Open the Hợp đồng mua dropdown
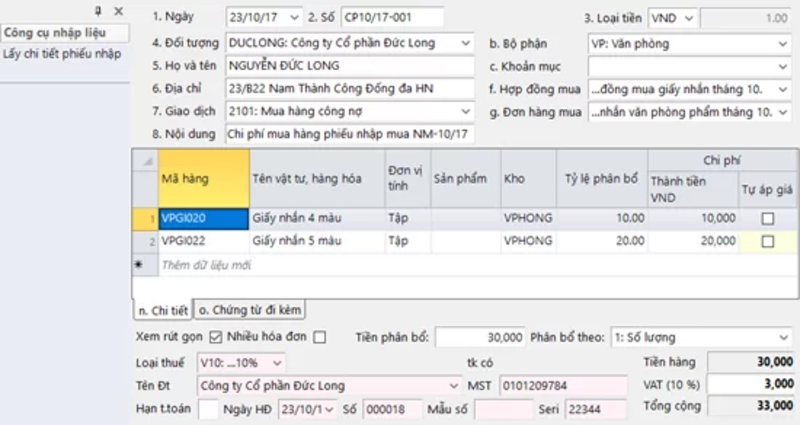This screenshot has height=425, width=800. tap(783, 89)
